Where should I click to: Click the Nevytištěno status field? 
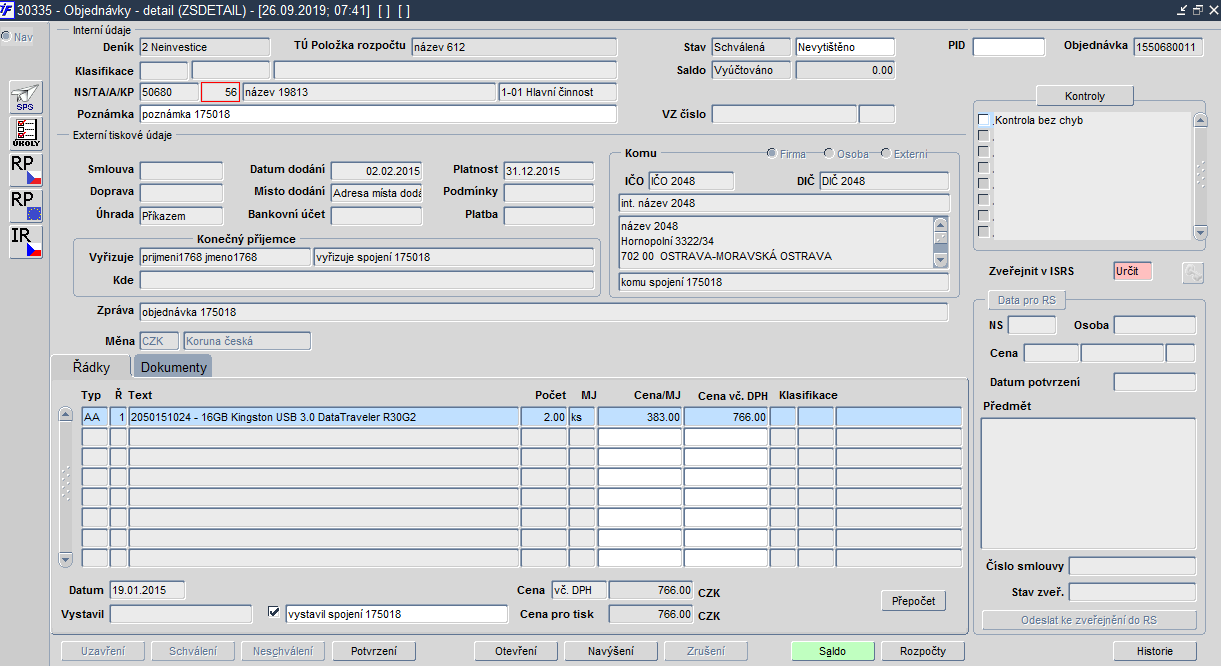[x=845, y=47]
